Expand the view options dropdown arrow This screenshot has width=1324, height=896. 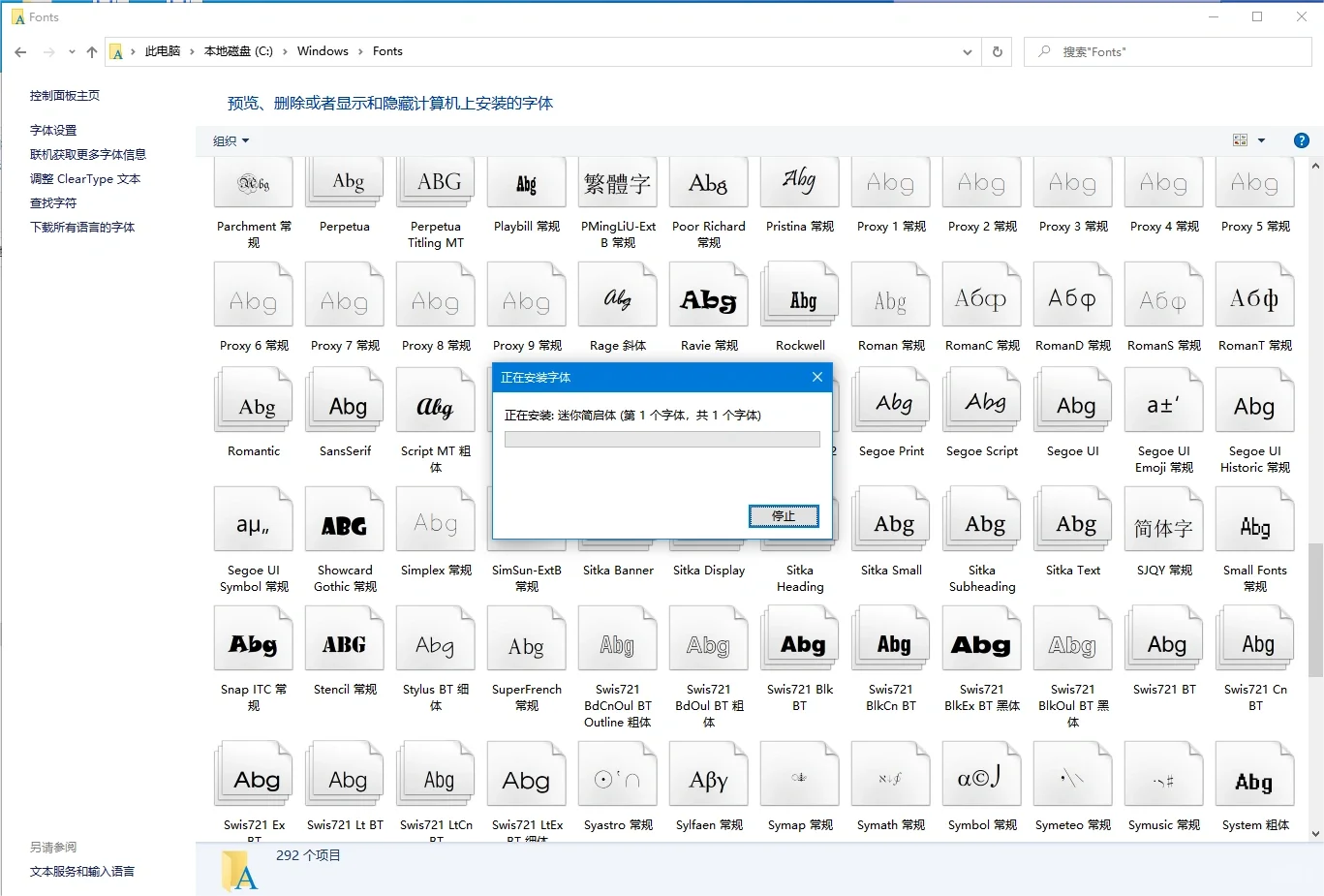[x=1261, y=140]
